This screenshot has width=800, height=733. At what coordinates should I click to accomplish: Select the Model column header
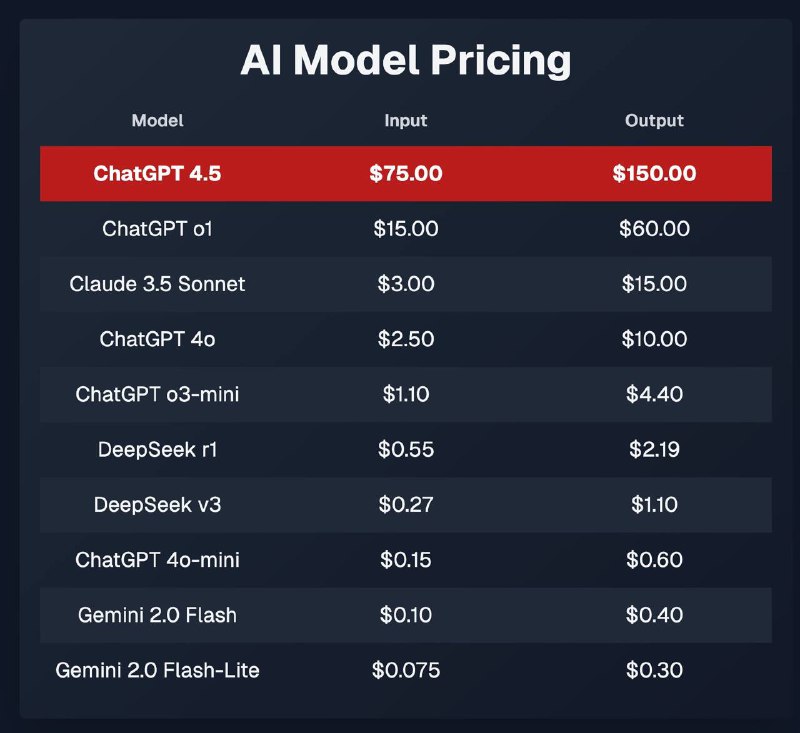(x=157, y=120)
